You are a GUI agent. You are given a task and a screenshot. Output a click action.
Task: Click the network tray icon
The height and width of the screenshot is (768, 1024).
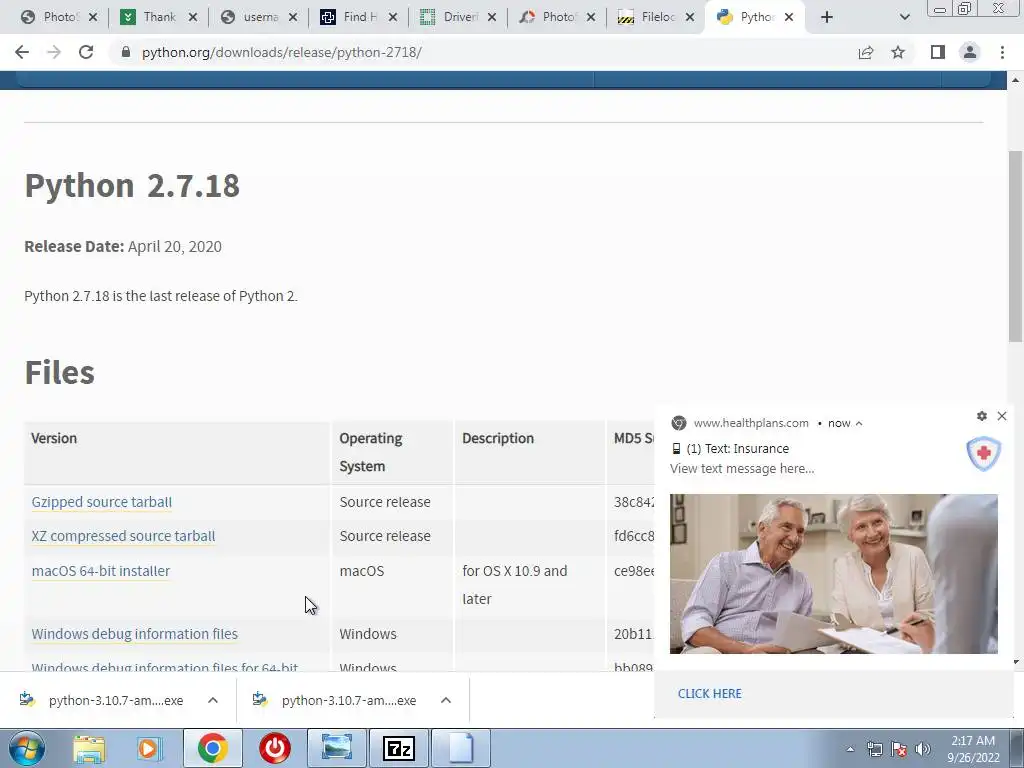(874, 749)
